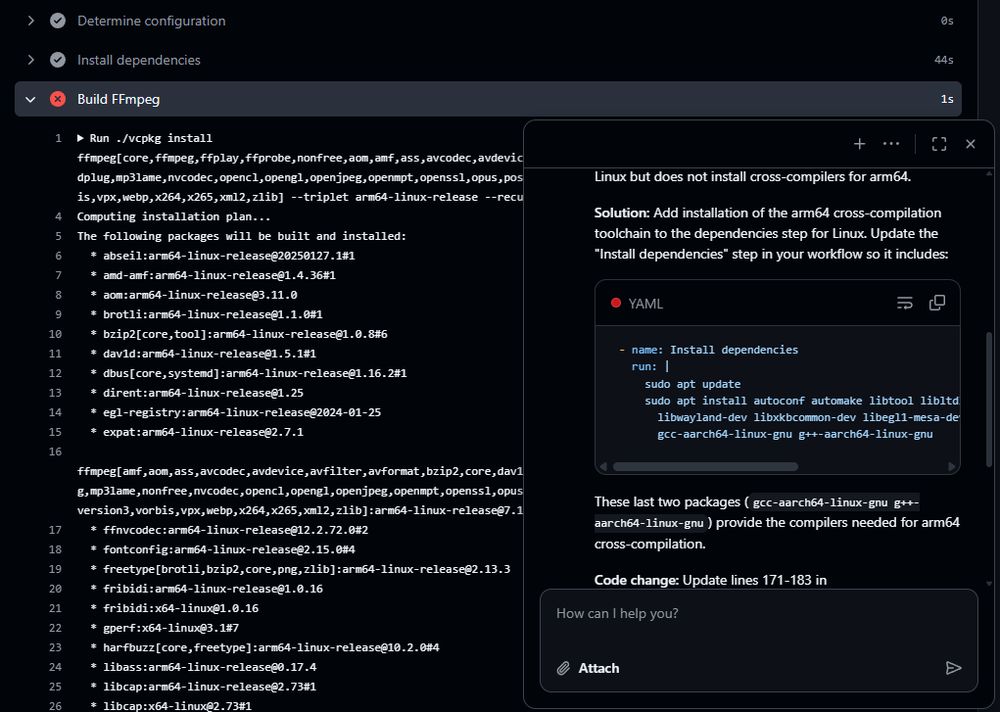Click left arrow of YAML block scrollbar
This screenshot has height=712, width=1000.
(x=604, y=466)
